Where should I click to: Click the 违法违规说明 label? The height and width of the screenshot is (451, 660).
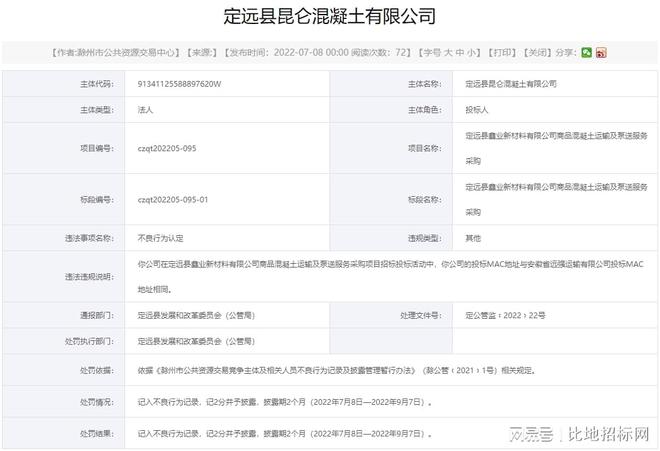[89, 277]
